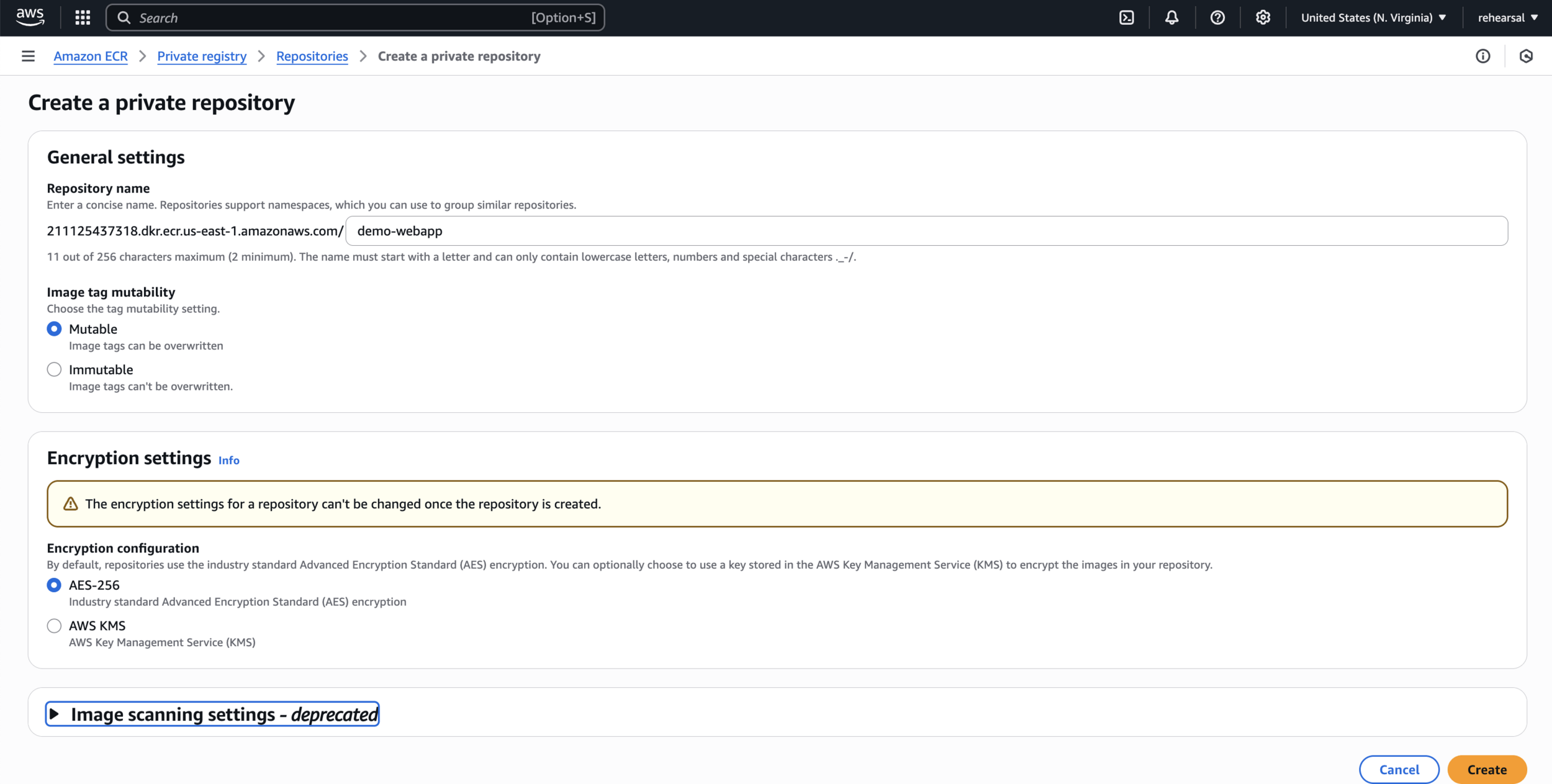The height and width of the screenshot is (784, 1552).
Task: Launch CloudShell from the top bar
Action: pyautogui.click(x=1126, y=17)
